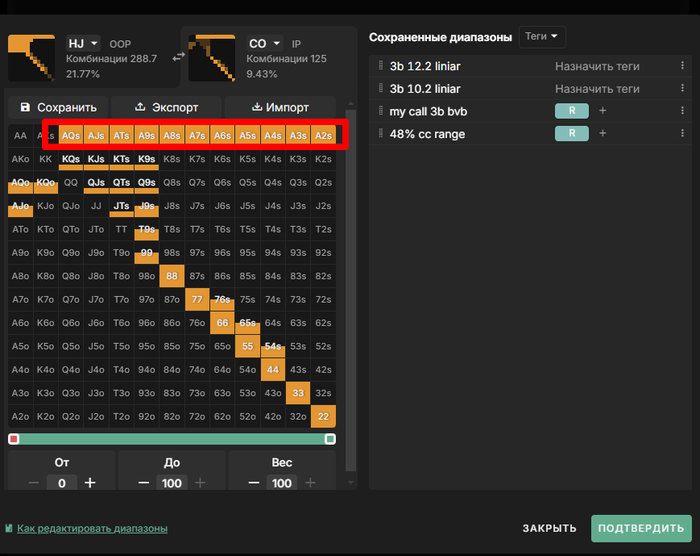Open options menu for 48% cc range
700x556 pixels.
click(682, 134)
